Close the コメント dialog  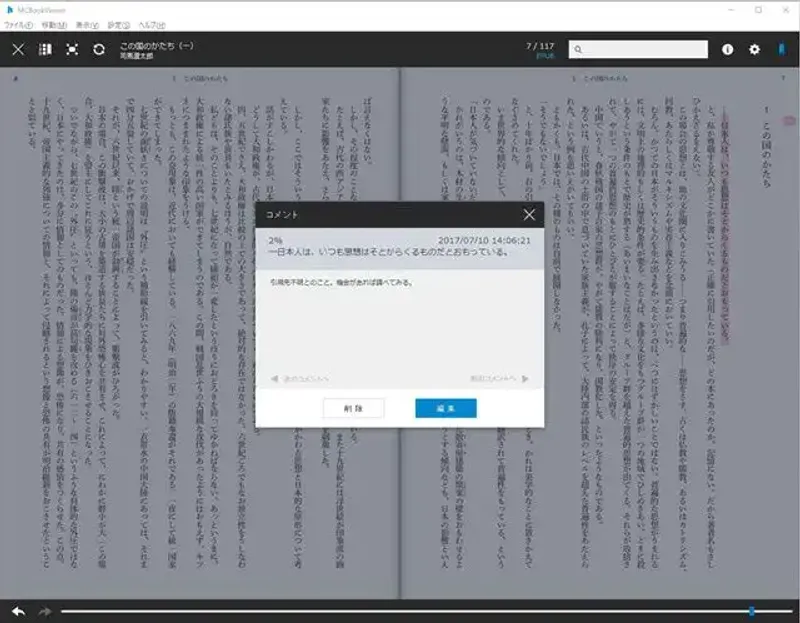point(529,215)
